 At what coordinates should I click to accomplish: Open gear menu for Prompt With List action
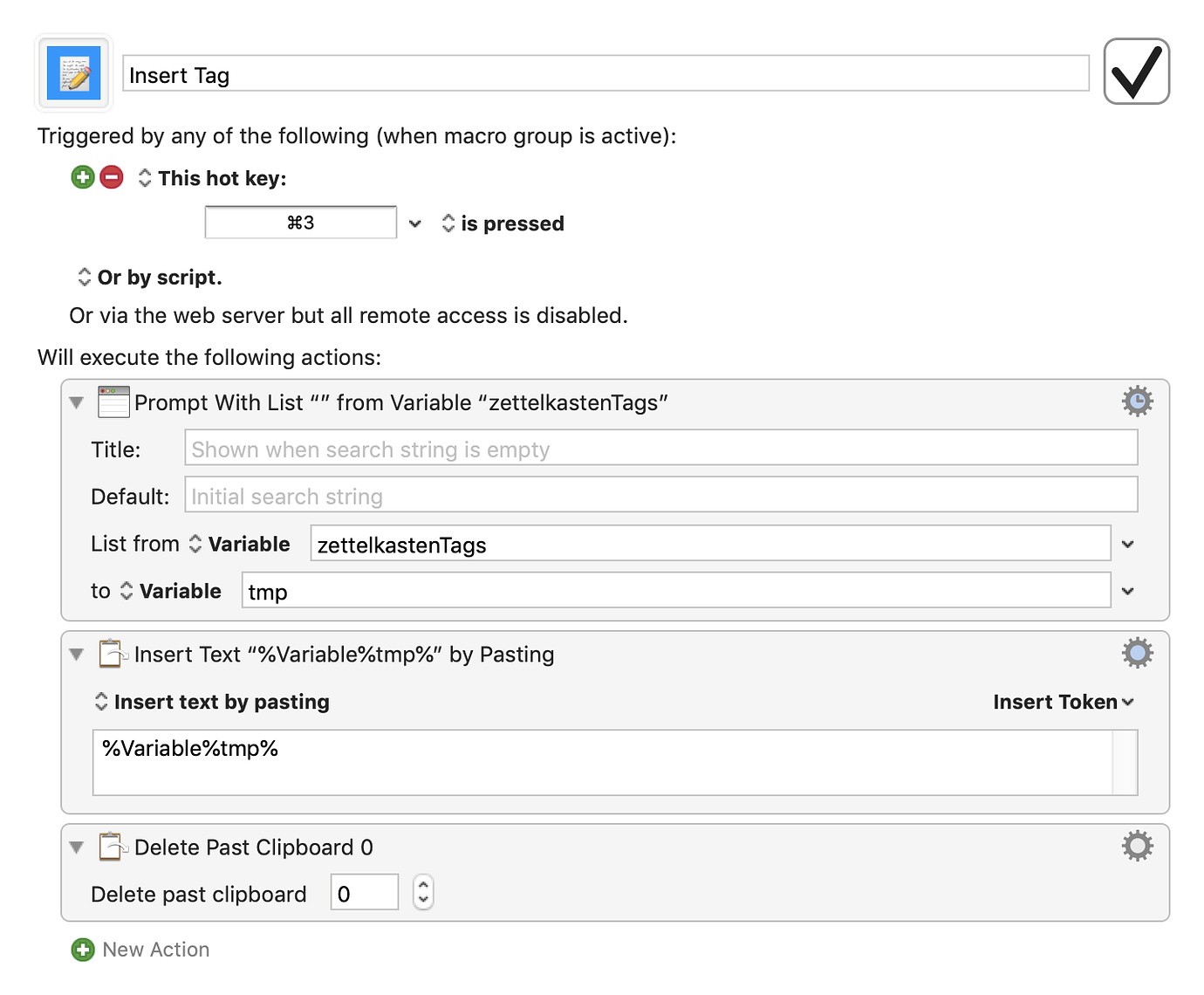[1137, 401]
